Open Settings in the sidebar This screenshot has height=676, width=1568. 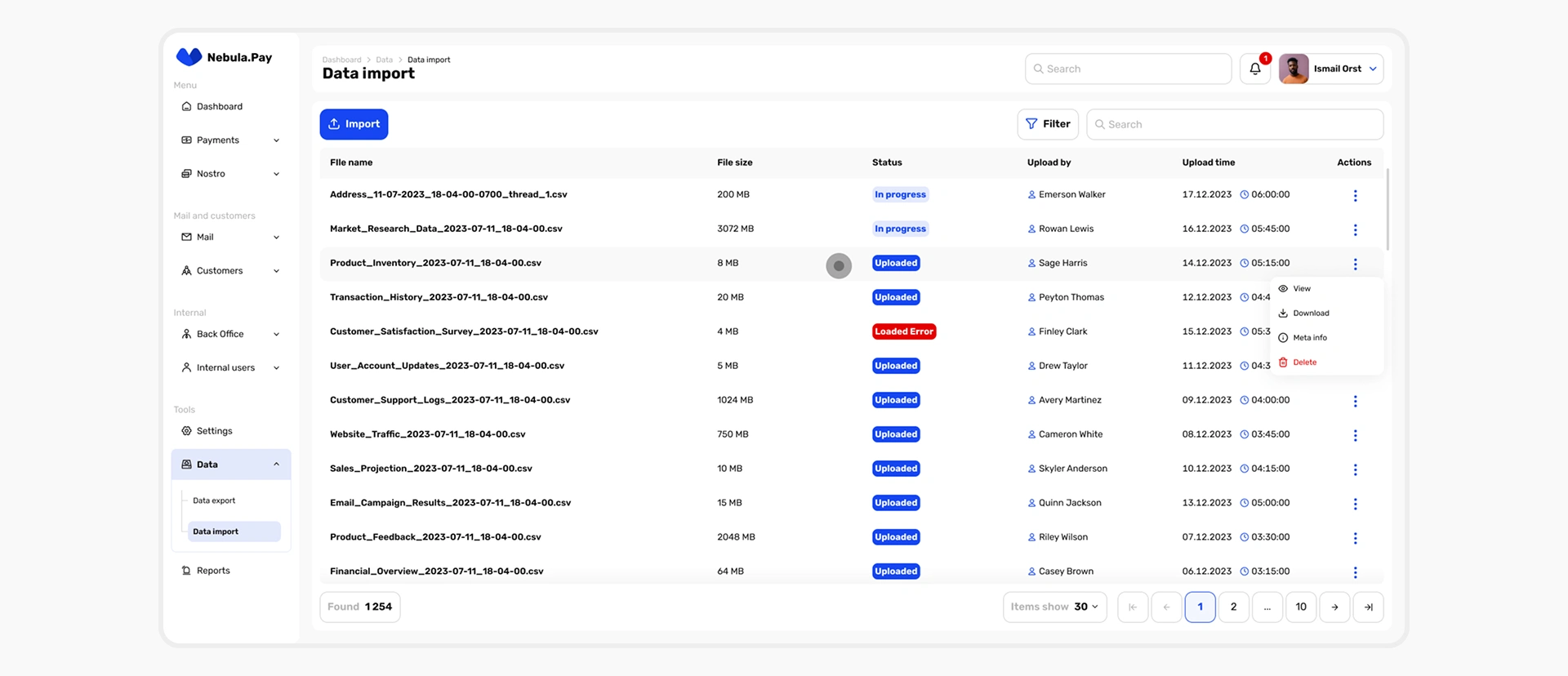[214, 431]
